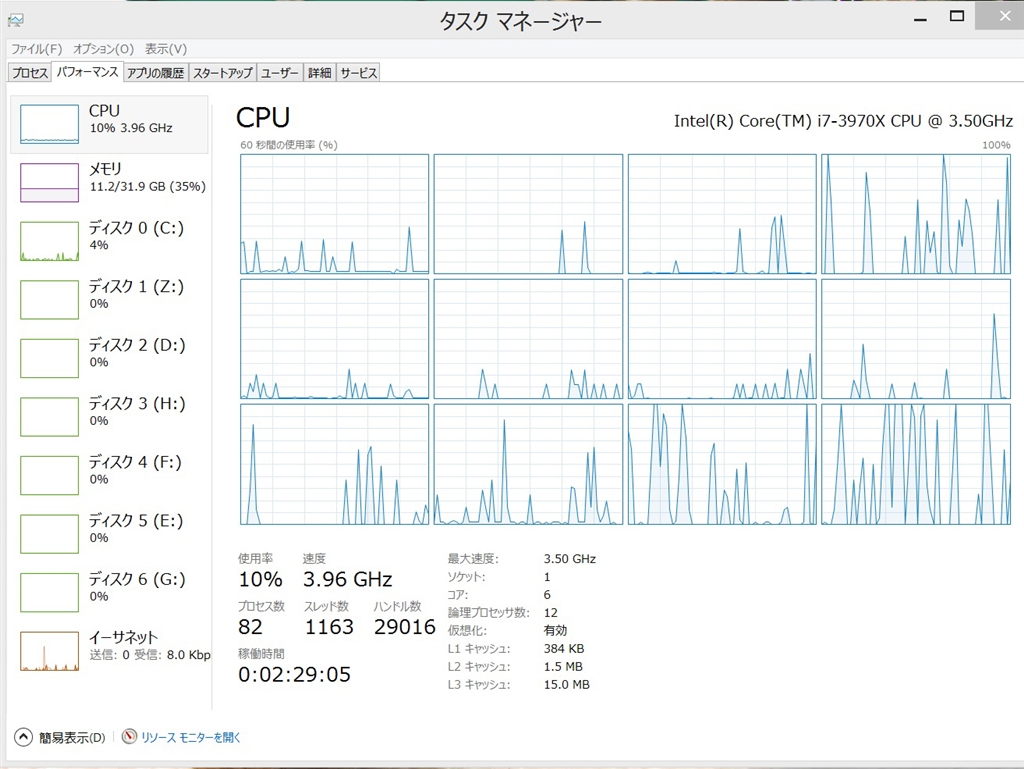Switch to the Processes (プロセス) tab
The image size is (1024, 769).
click(29, 73)
